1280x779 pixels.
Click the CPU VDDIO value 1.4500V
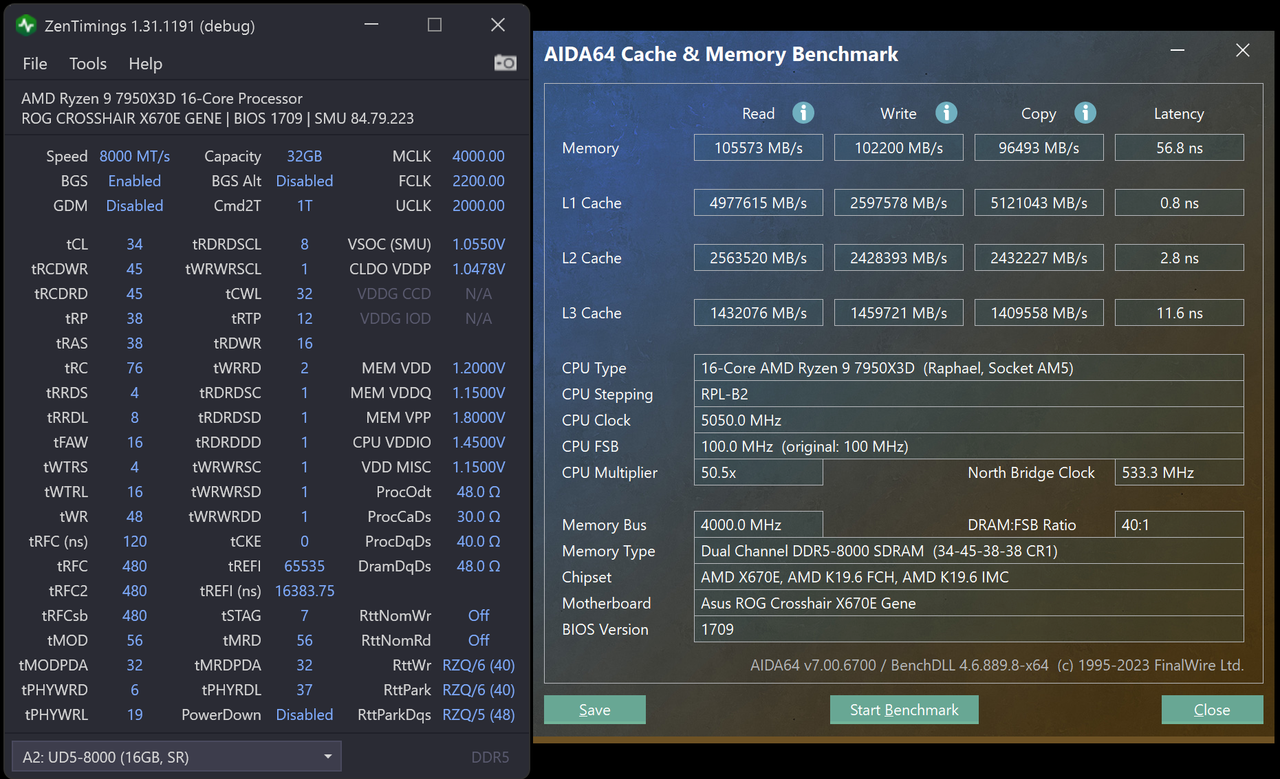click(x=478, y=442)
